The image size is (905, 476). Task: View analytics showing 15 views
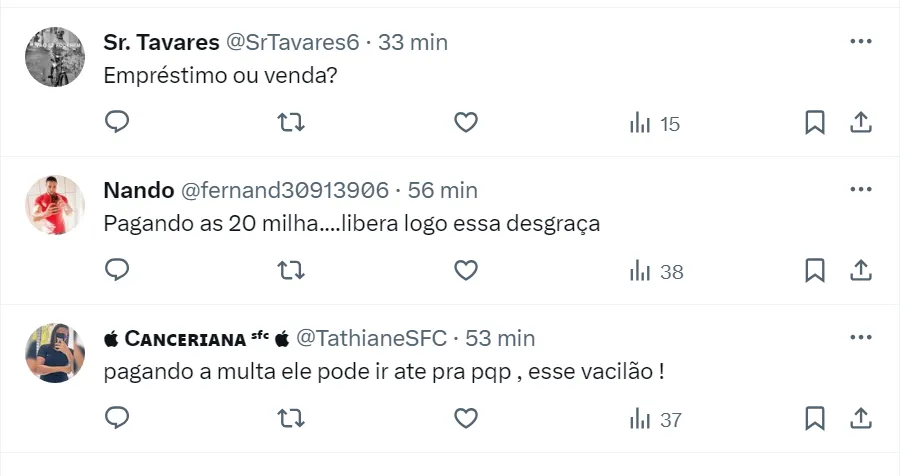pos(655,123)
